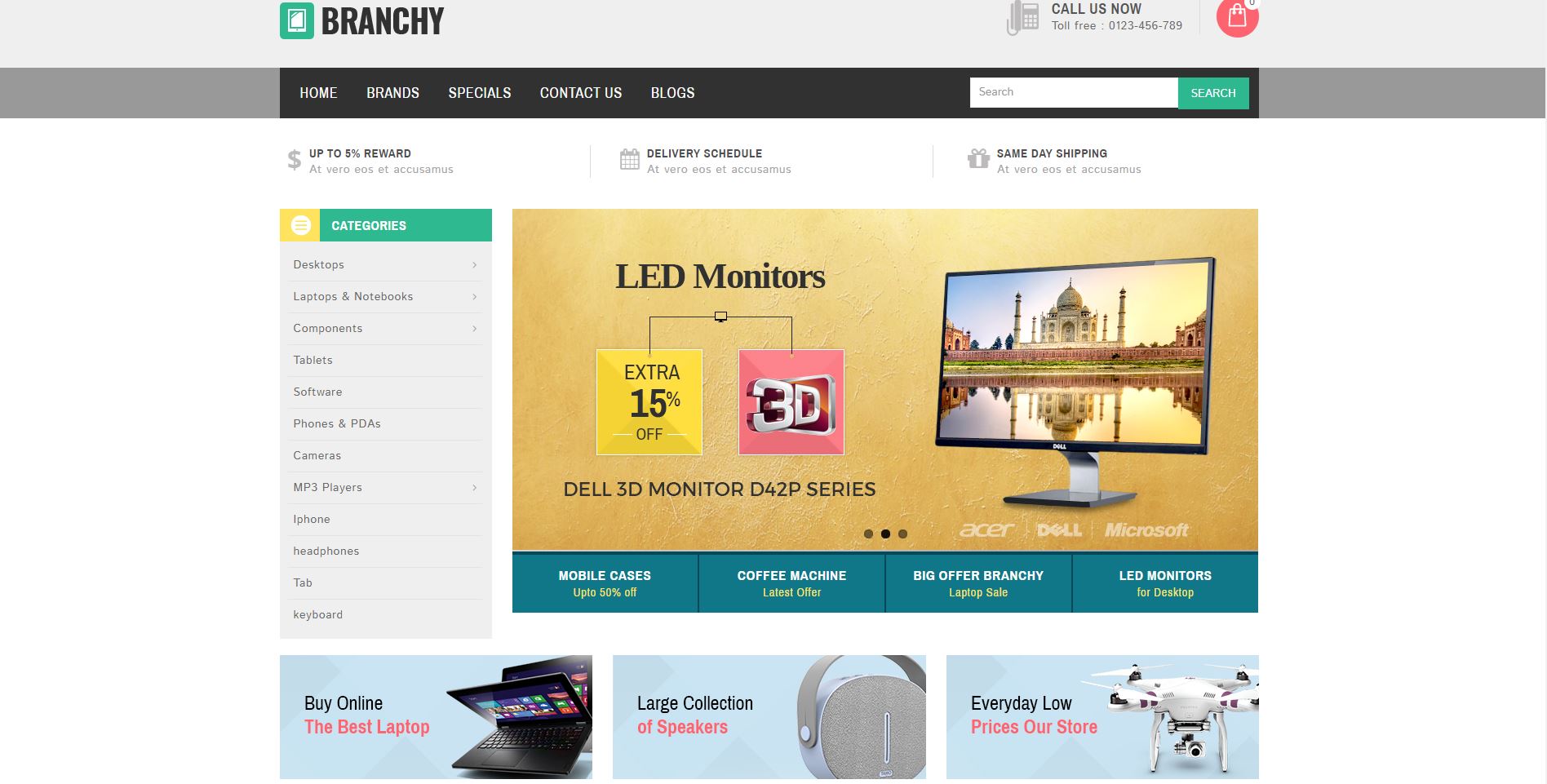
Task: Select the first slider dot
Action: coord(868,534)
